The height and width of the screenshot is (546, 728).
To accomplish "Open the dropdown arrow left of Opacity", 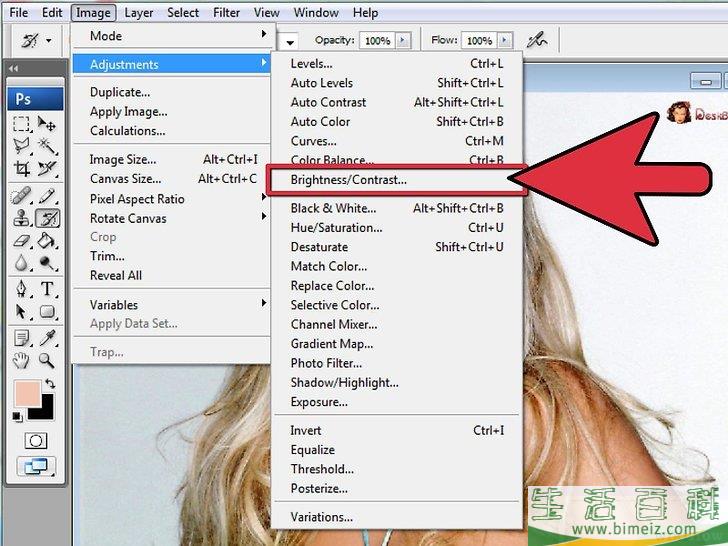I will tap(290, 42).
